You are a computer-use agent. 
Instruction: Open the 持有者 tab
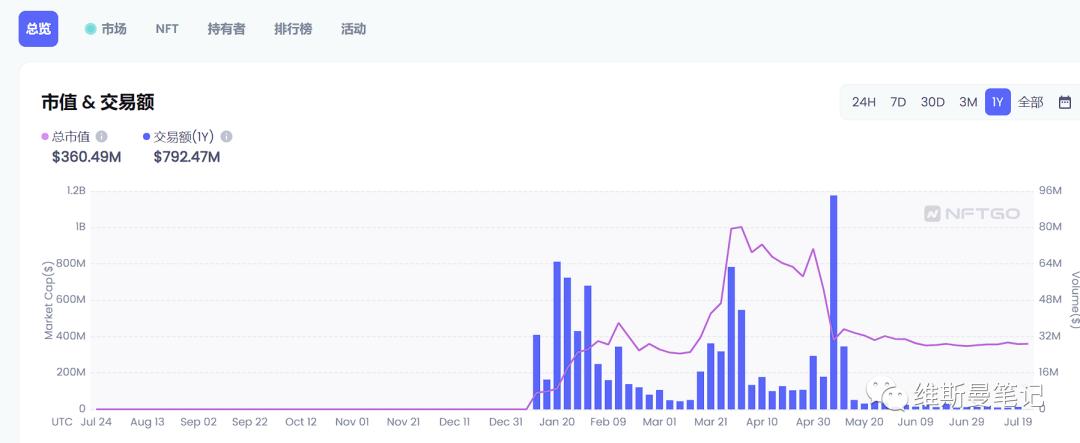click(x=226, y=29)
